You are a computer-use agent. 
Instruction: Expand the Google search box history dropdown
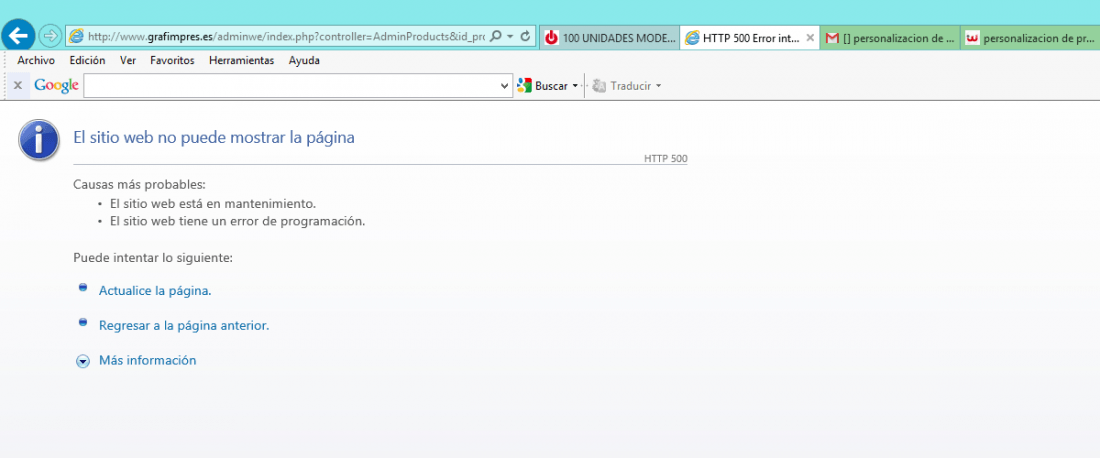tap(506, 86)
